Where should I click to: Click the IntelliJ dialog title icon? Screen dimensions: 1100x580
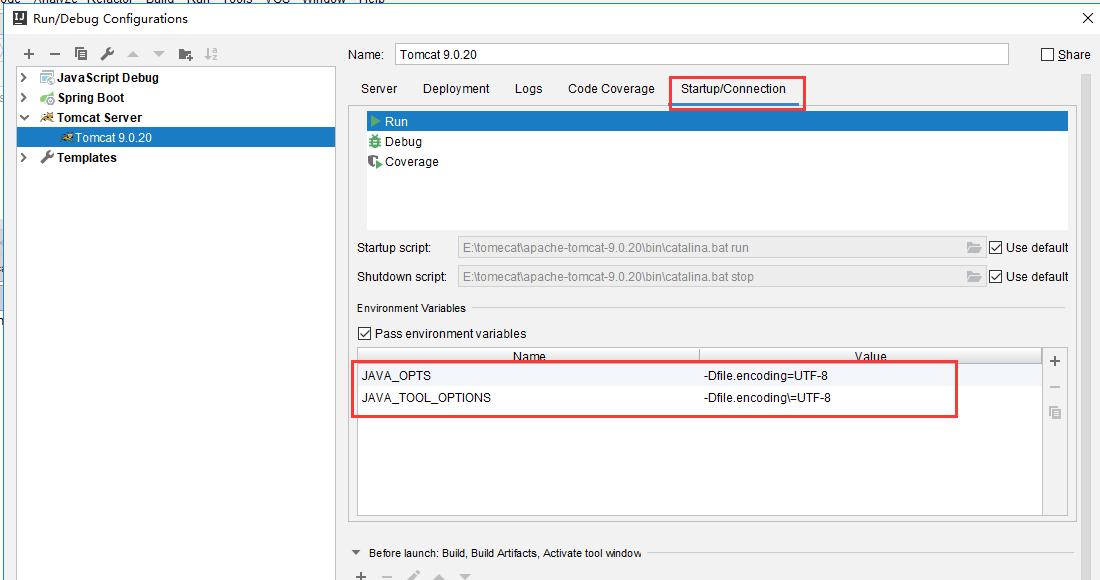click(x=20, y=18)
